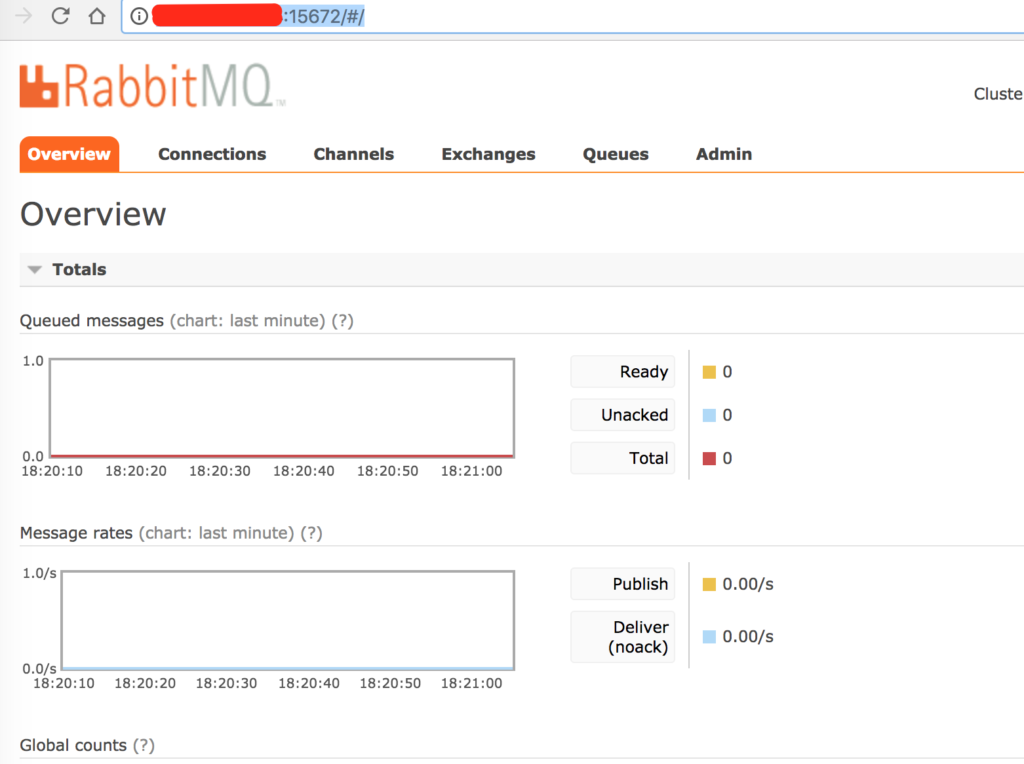Toggle the Publish rate chart series
This screenshot has width=1024, height=764.
click(622, 583)
